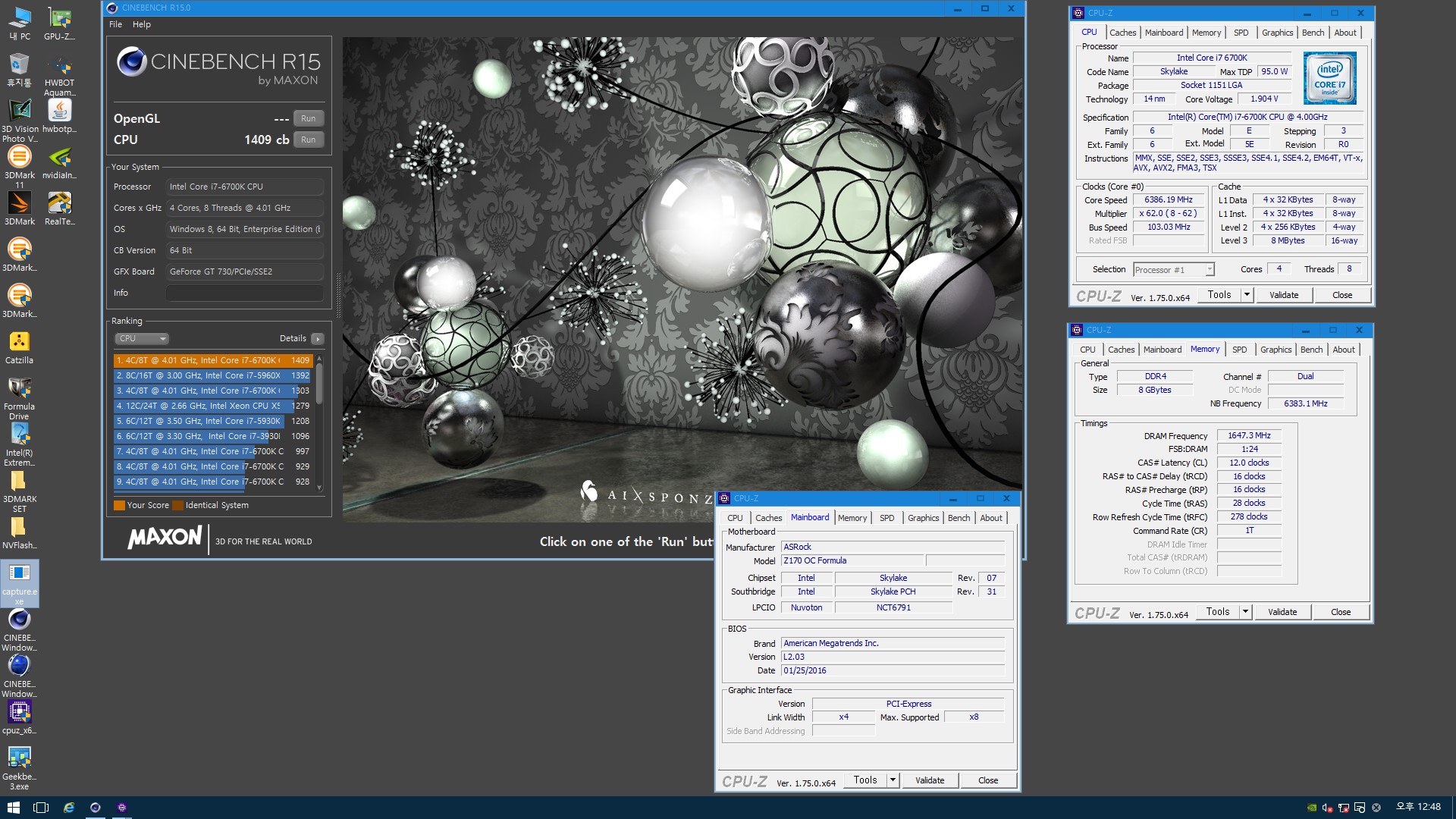
Task: Click NVIDIA tray icon in taskbar
Action: 1312,808
